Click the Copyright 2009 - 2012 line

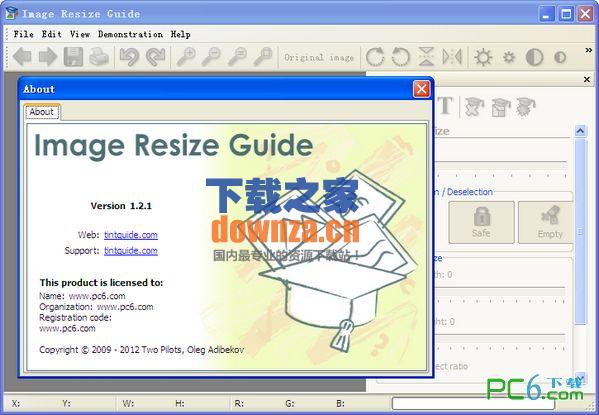(x=141, y=350)
